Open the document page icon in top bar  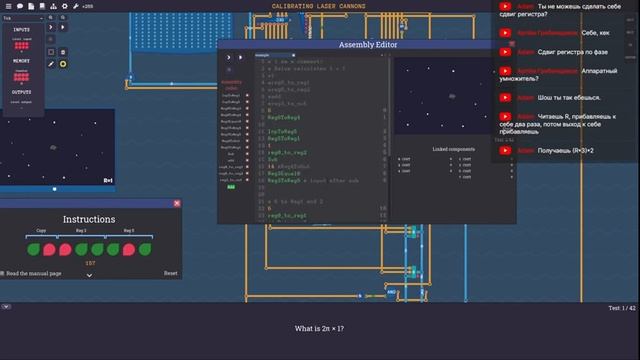click(x=31, y=6)
